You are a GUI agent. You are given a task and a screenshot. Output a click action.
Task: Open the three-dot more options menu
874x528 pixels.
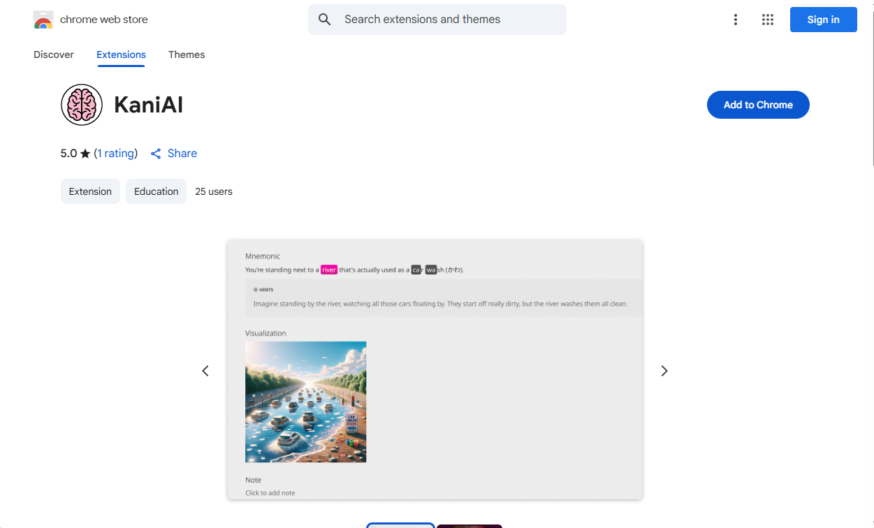735,20
